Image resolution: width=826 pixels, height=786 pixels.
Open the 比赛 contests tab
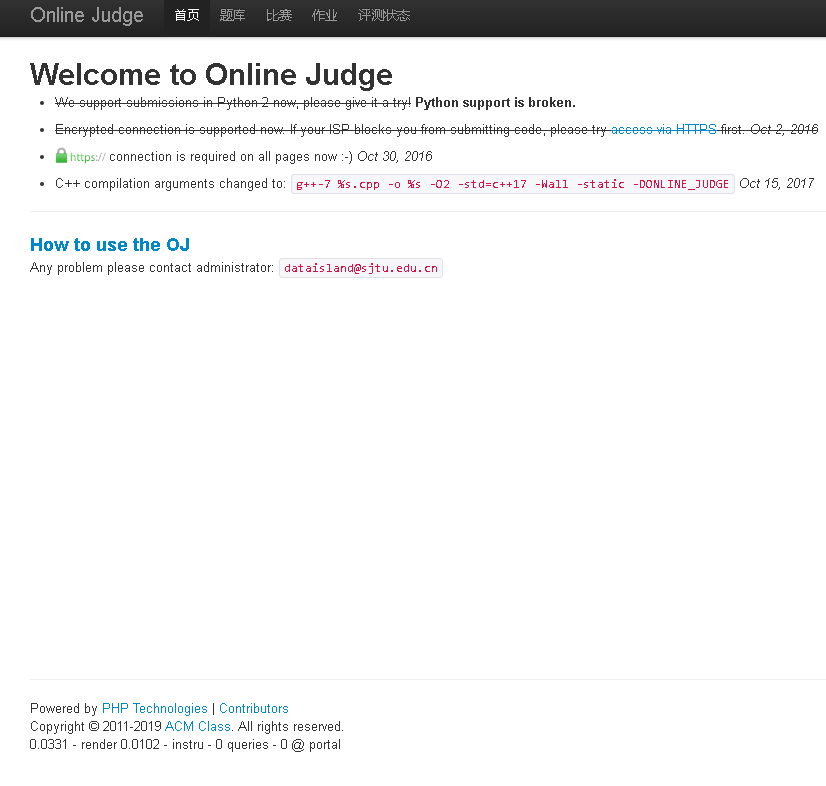[x=279, y=15]
